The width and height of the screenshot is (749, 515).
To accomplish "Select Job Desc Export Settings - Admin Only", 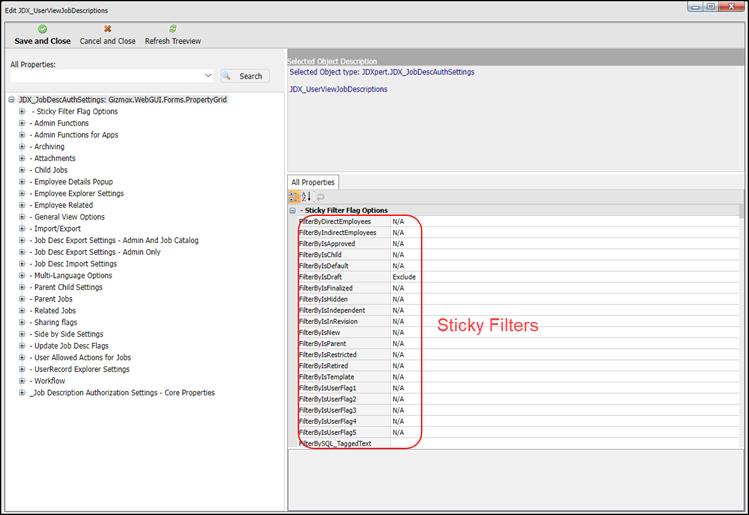I will pyautogui.click(x=95, y=252).
